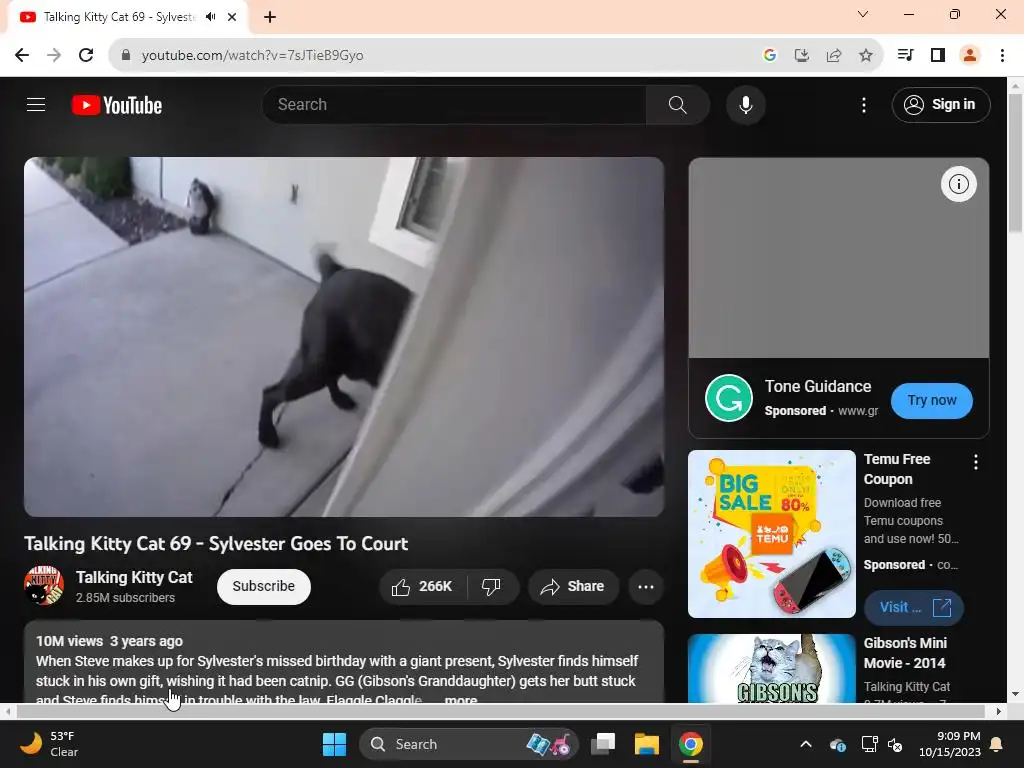Reload the page with refresh icon
Image resolution: width=1024 pixels, height=768 pixels.
click(x=86, y=55)
